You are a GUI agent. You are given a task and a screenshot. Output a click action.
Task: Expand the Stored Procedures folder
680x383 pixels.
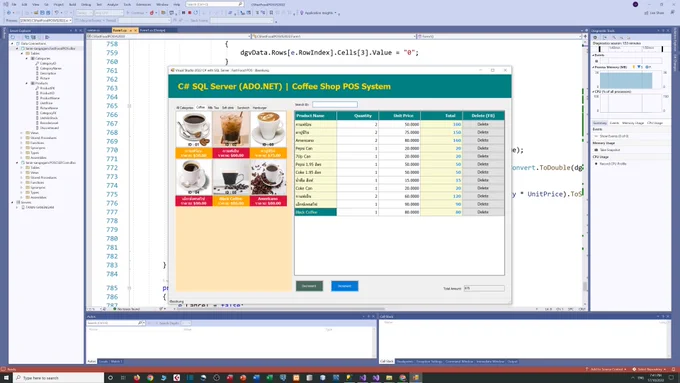point(22,138)
